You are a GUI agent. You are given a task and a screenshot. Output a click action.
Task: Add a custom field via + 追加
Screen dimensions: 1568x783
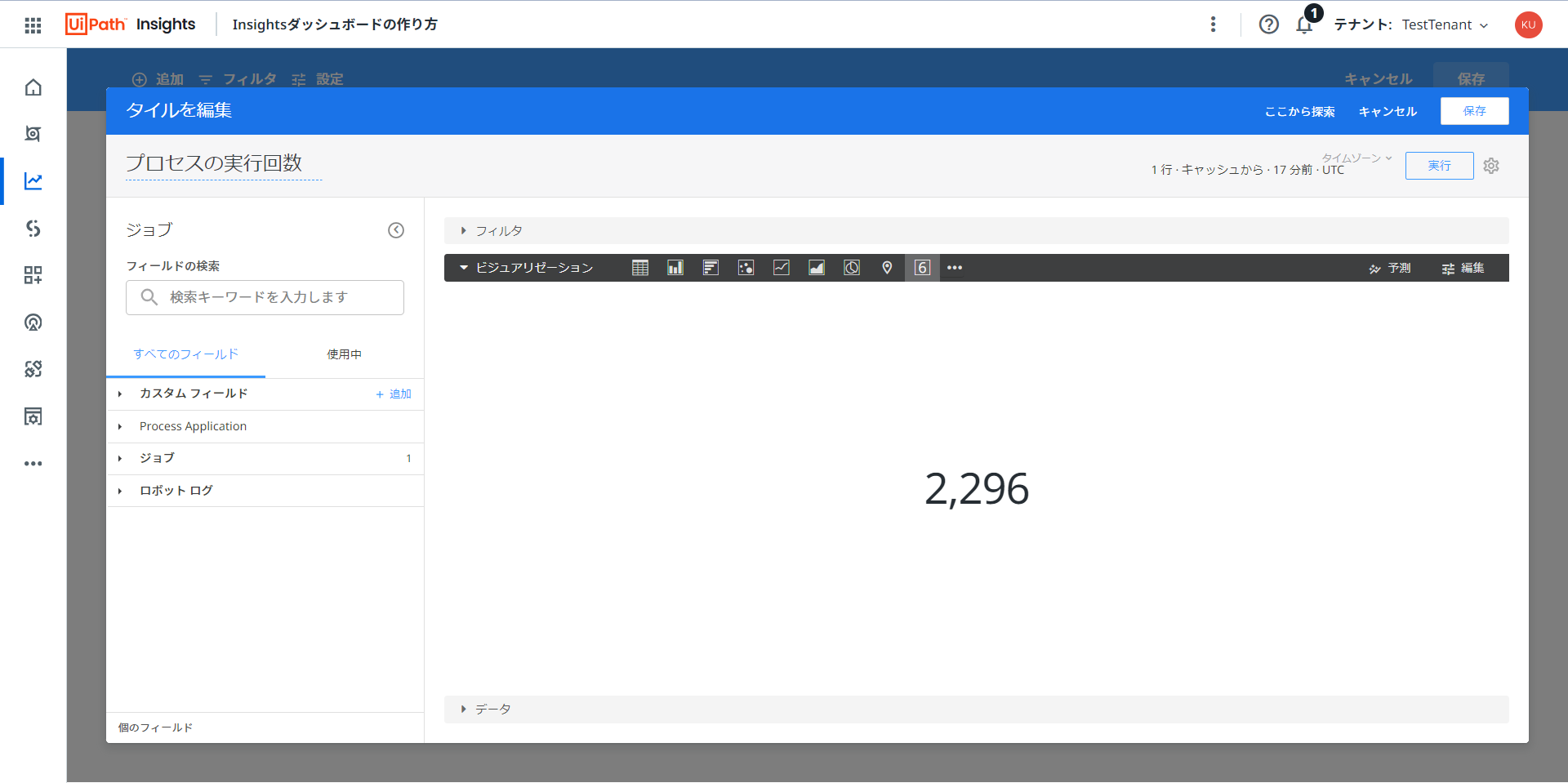pos(393,394)
